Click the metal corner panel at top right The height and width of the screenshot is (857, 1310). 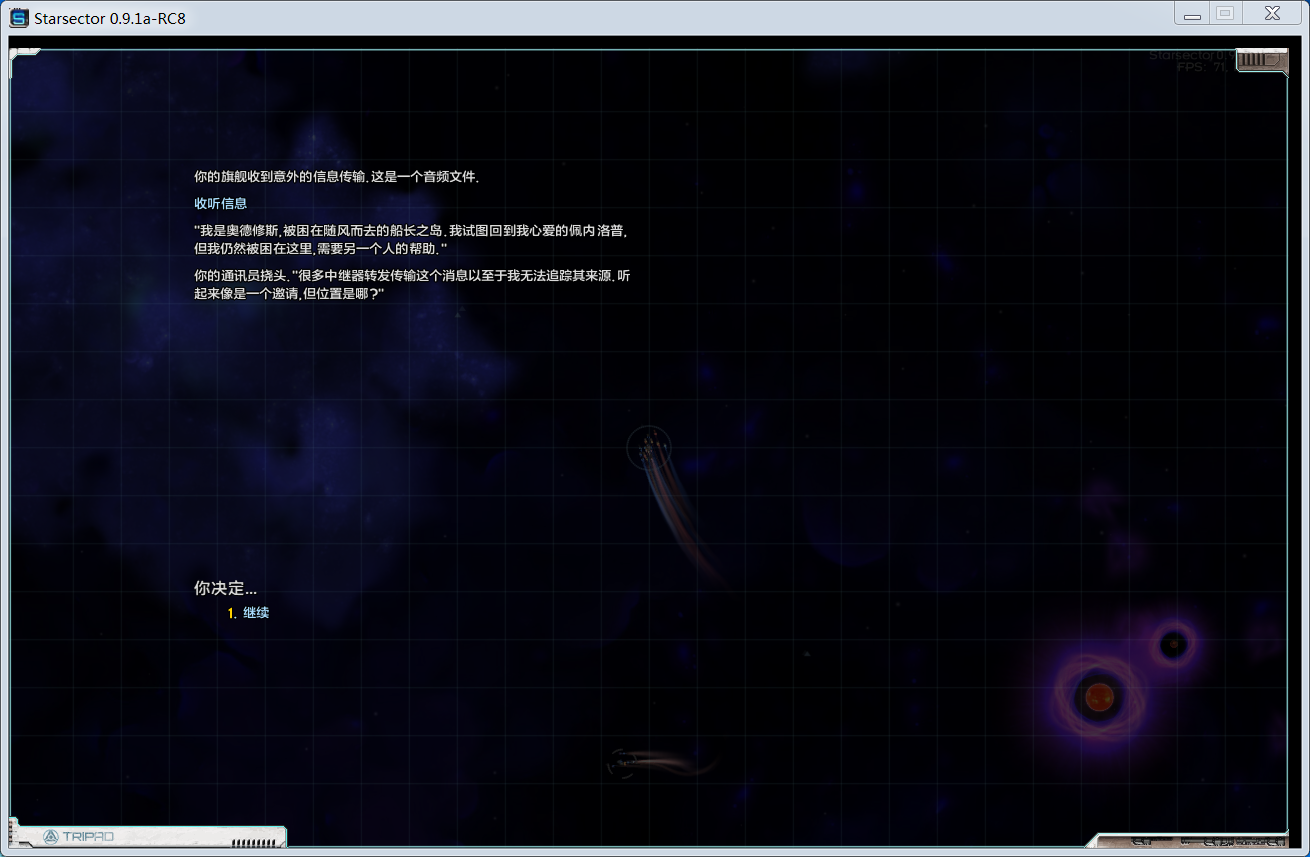click(x=1260, y=61)
